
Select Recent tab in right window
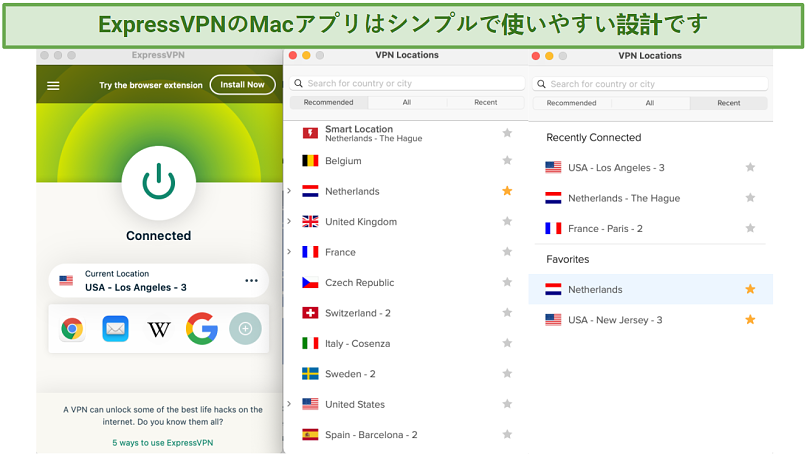pos(728,103)
